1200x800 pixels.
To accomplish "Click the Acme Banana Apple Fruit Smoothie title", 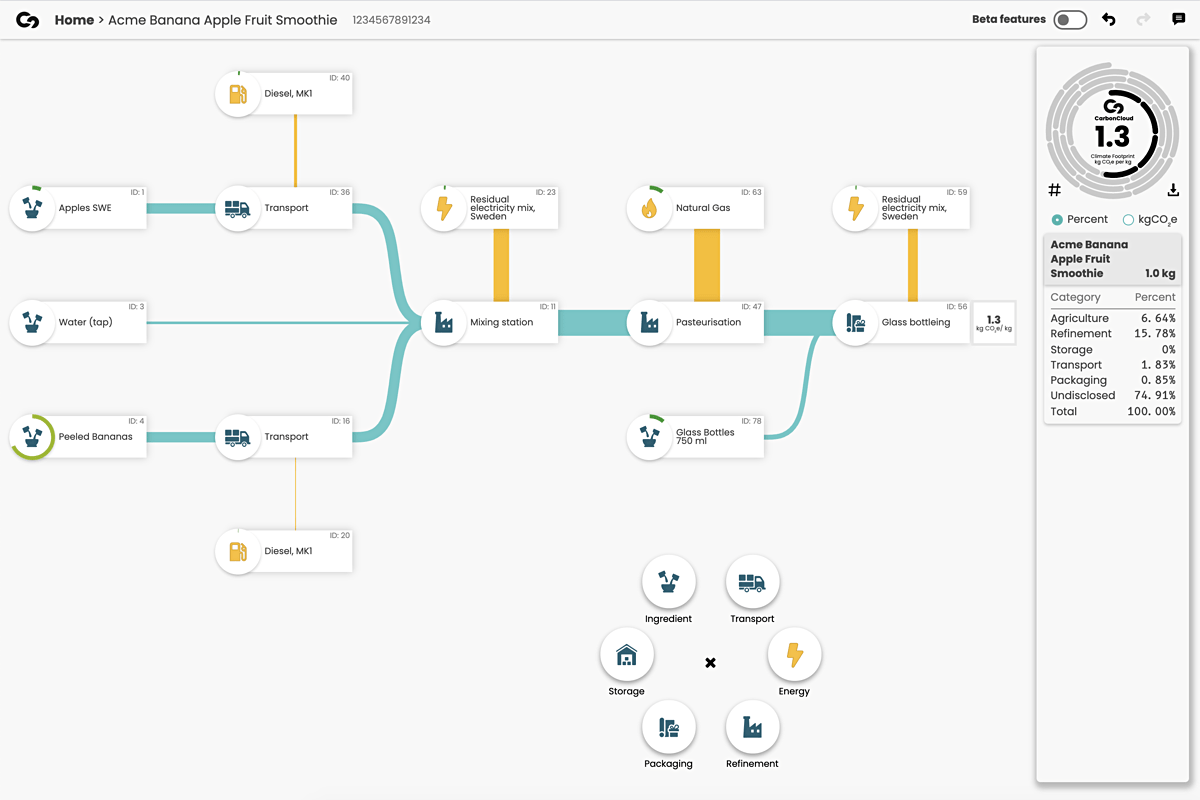I will pos(222,20).
